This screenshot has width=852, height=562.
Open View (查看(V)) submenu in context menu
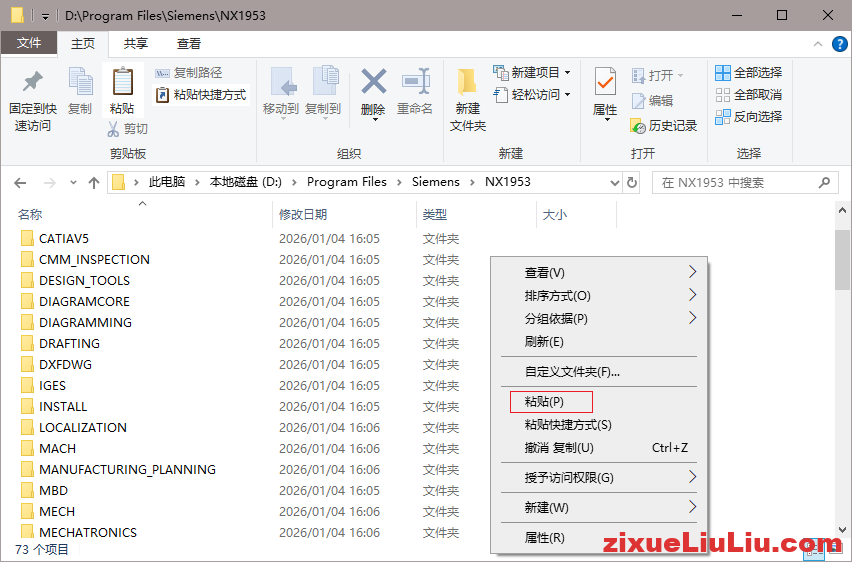click(x=599, y=273)
